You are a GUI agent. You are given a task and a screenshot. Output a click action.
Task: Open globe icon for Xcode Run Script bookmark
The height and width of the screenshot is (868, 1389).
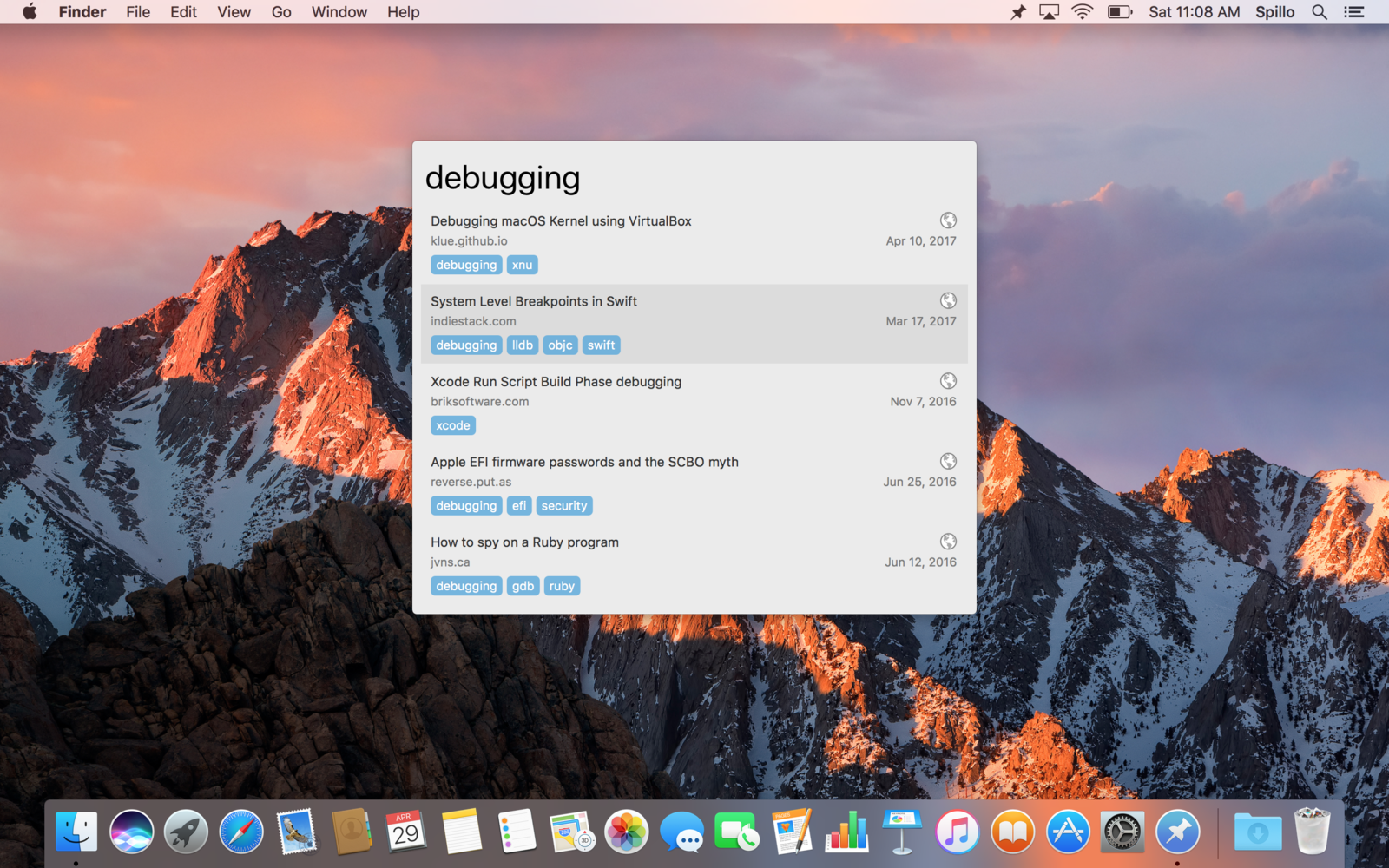[x=948, y=381]
